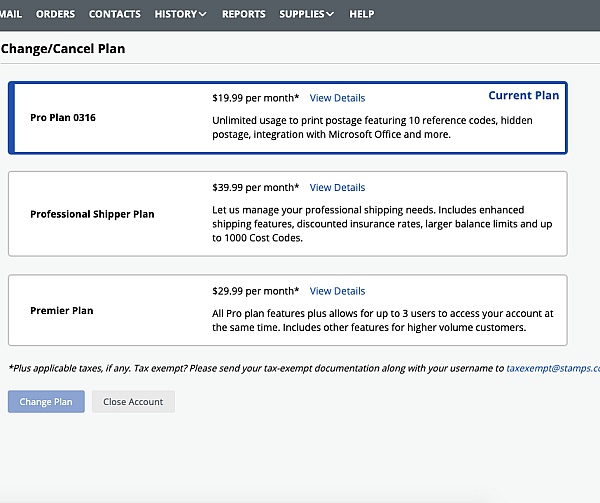
Task: Expand the HISTORY dropdown menu
Action: click(180, 14)
